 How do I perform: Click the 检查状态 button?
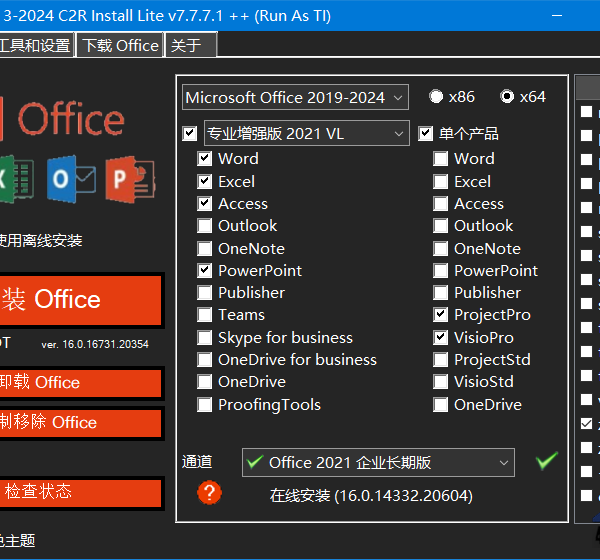[x=80, y=493]
